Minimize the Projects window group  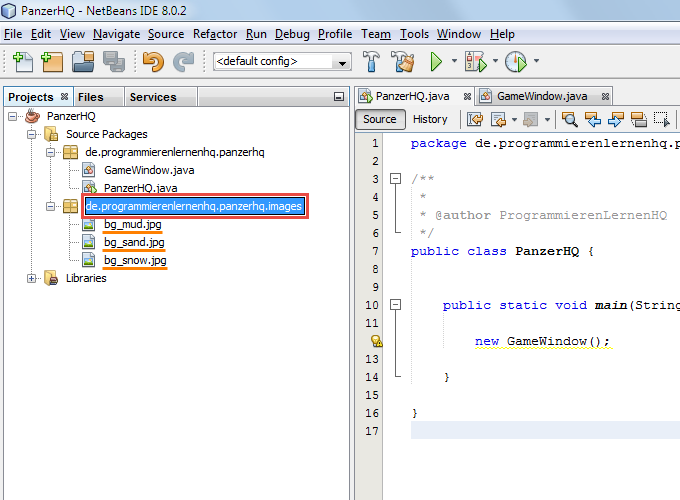click(339, 97)
